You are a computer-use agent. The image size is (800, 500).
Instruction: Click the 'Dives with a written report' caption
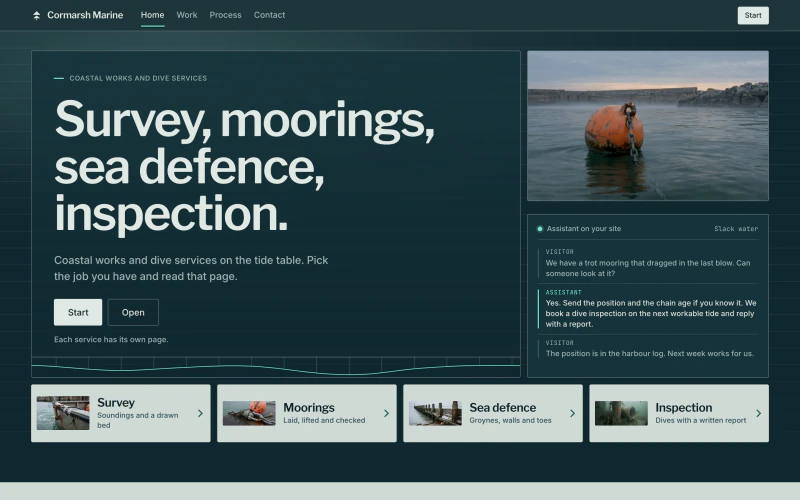(701, 420)
